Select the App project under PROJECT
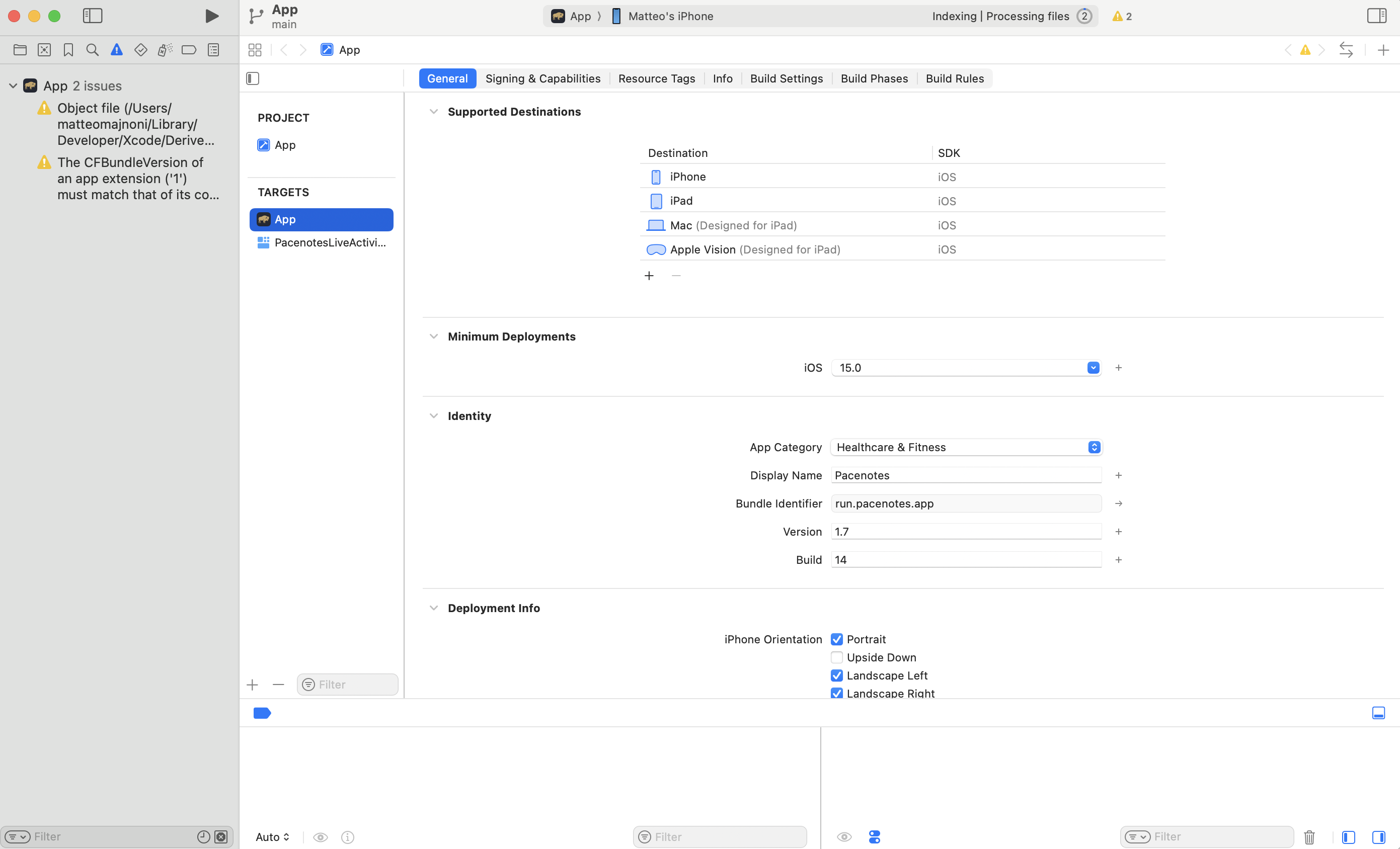 pyautogui.click(x=322, y=145)
